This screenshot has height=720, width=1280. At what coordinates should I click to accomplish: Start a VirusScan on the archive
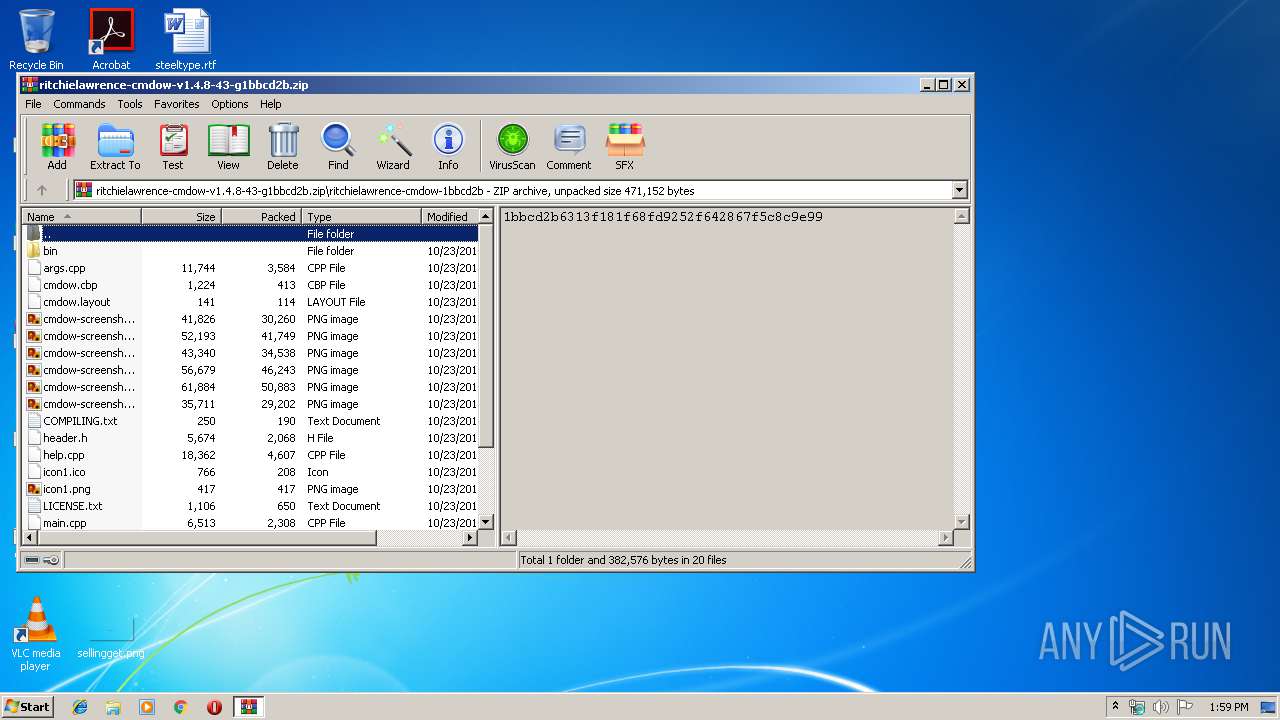click(512, 147)
